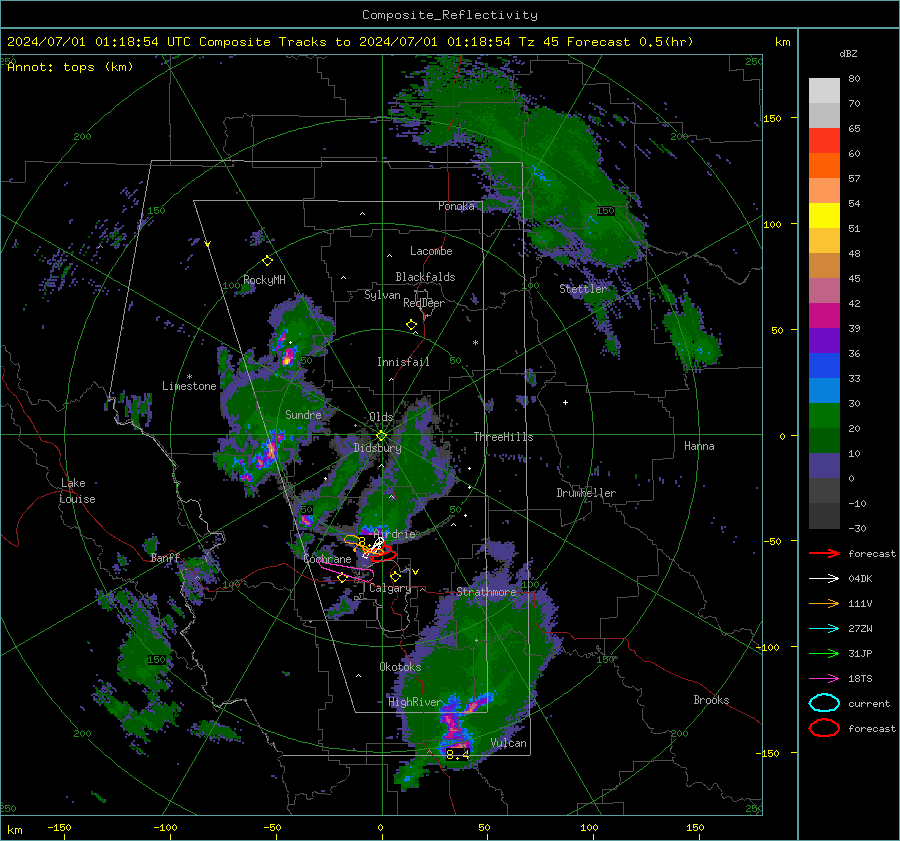Click the dBZ legend heading
900x841 pixels.
(x=848, y=53)
